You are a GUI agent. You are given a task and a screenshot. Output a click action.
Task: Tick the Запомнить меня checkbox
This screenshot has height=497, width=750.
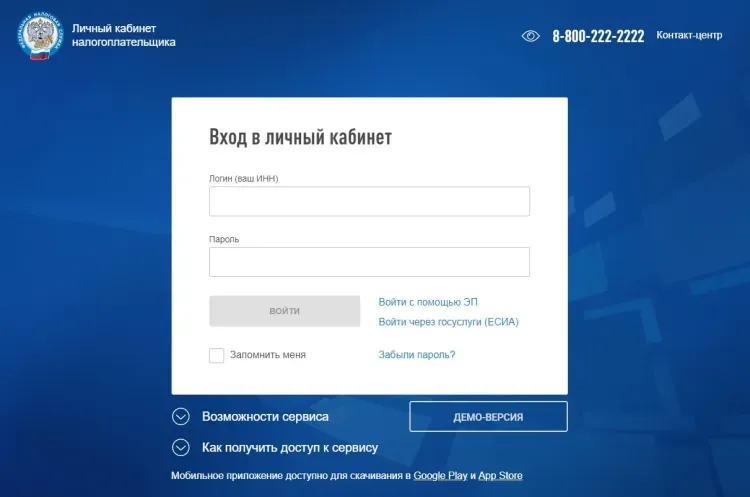(x=217, y=355)
